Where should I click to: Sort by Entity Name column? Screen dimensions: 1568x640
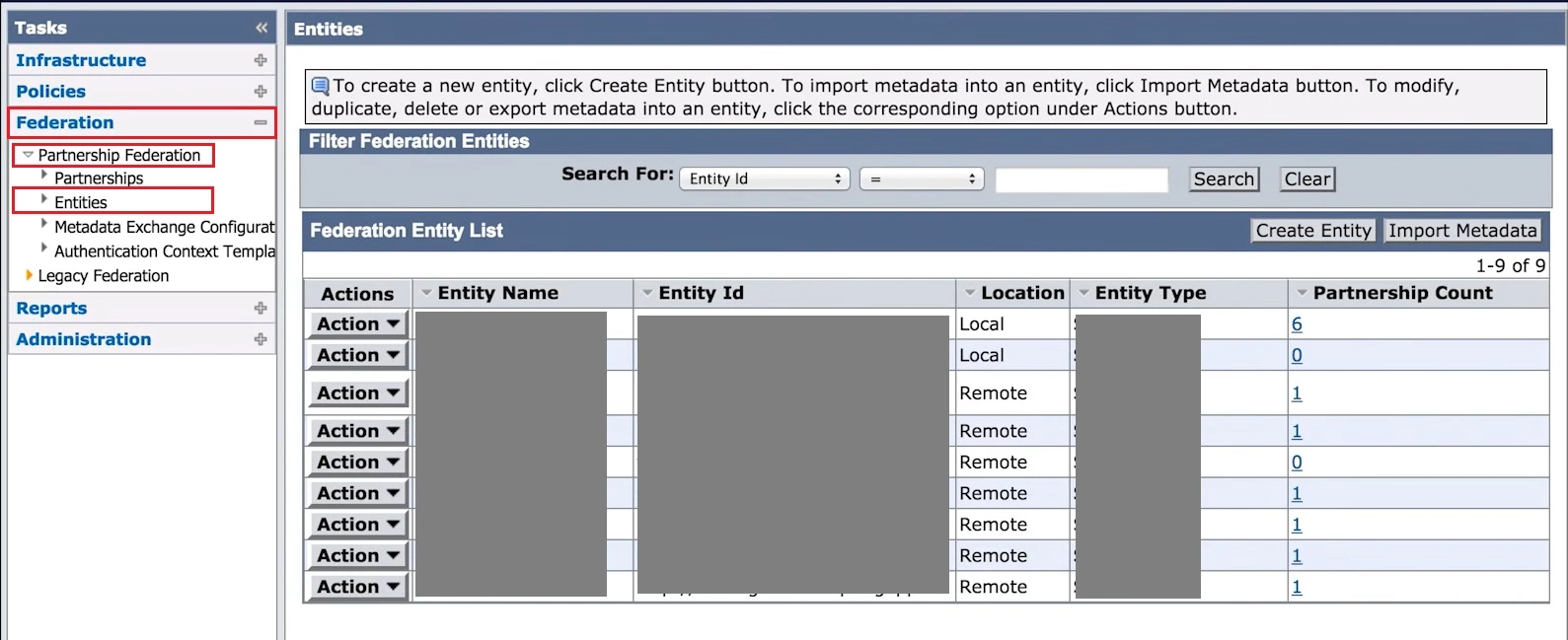click(498, 293)
